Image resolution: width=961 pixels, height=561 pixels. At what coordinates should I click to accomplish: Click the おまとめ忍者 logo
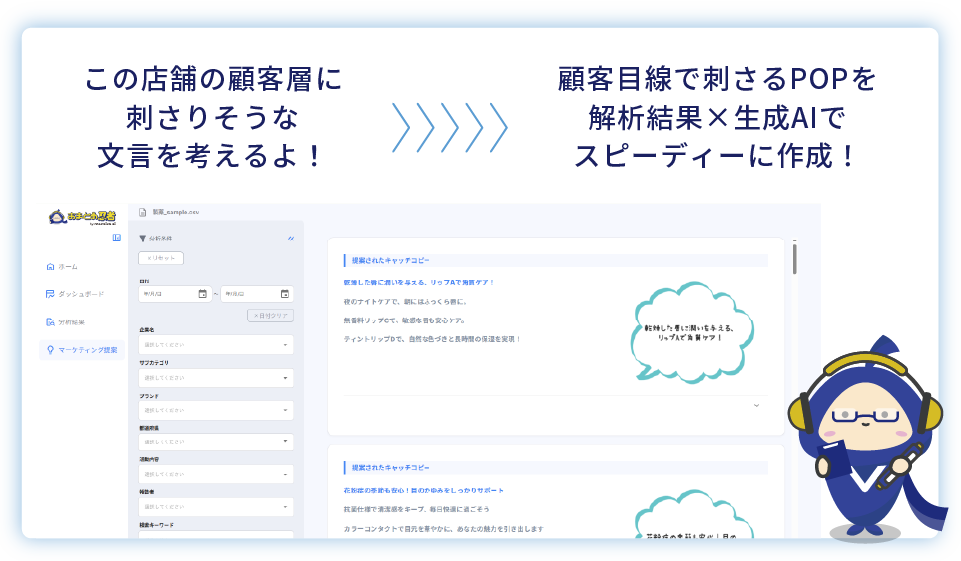click(82, 217)
